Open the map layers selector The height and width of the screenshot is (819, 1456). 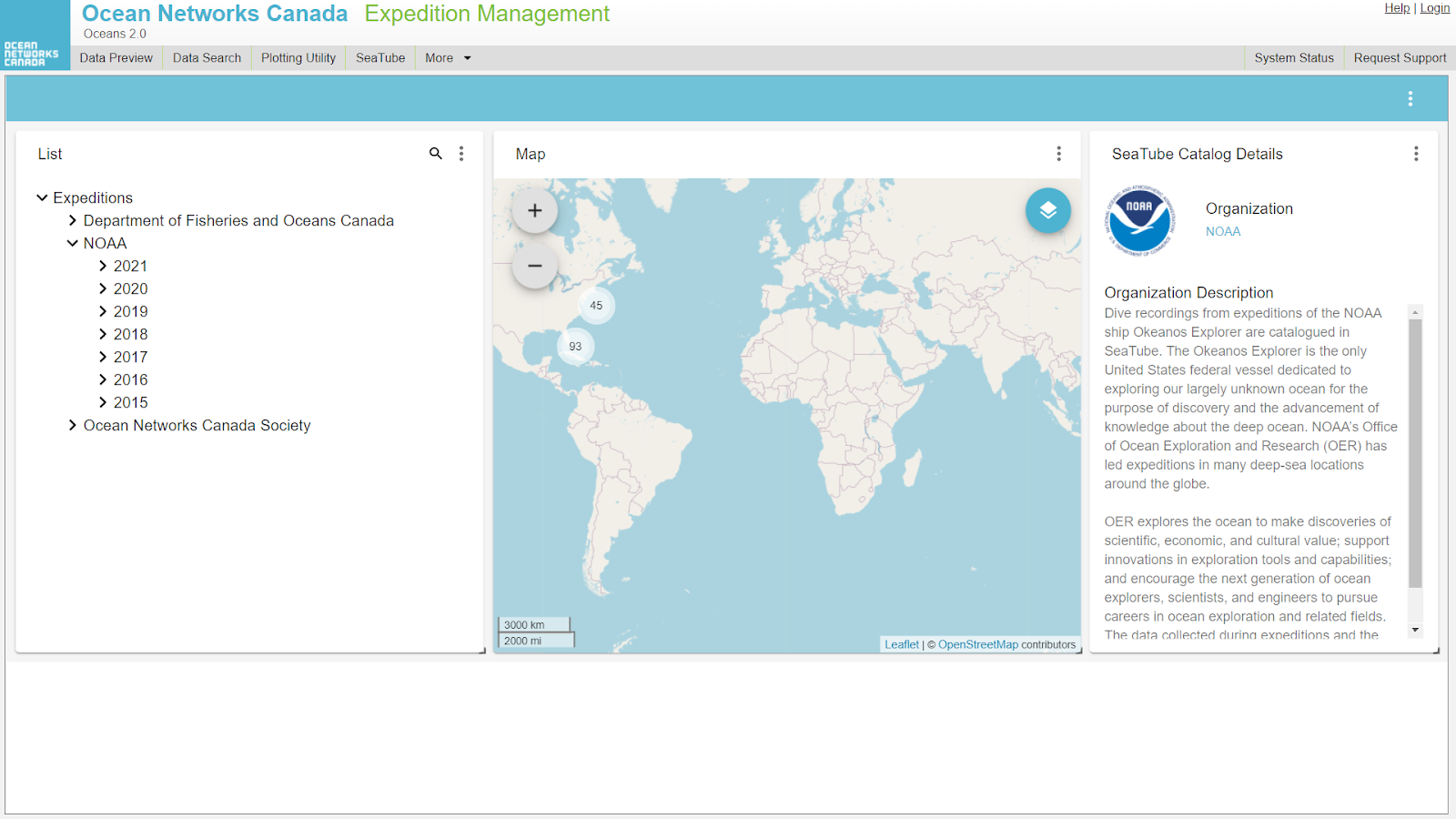click(1047, 210)
